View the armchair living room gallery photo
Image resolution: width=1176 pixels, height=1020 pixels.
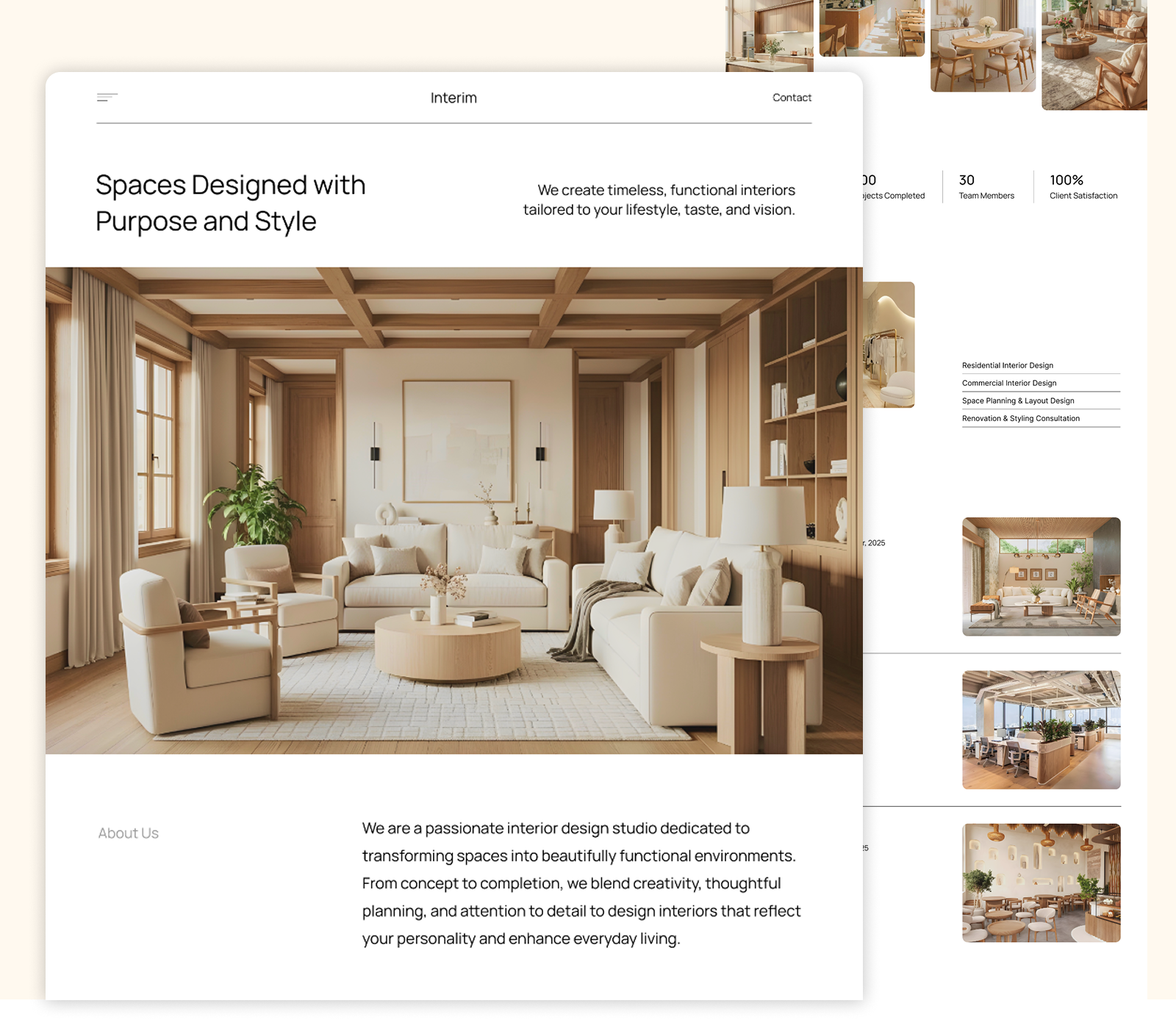[1095, 55]
